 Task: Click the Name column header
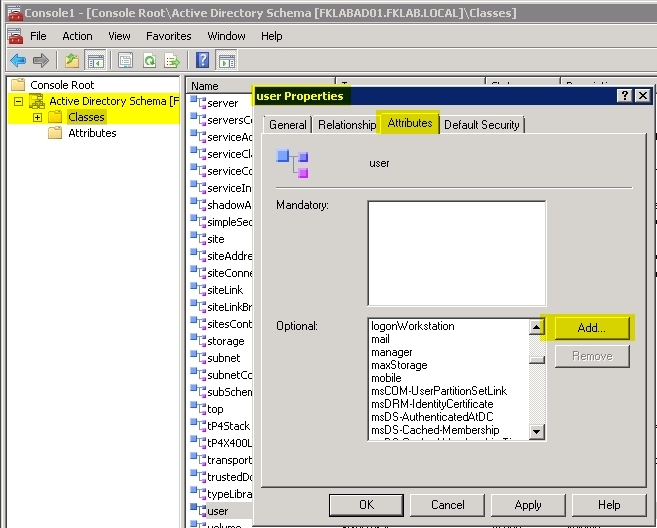(x=260, y=85)
